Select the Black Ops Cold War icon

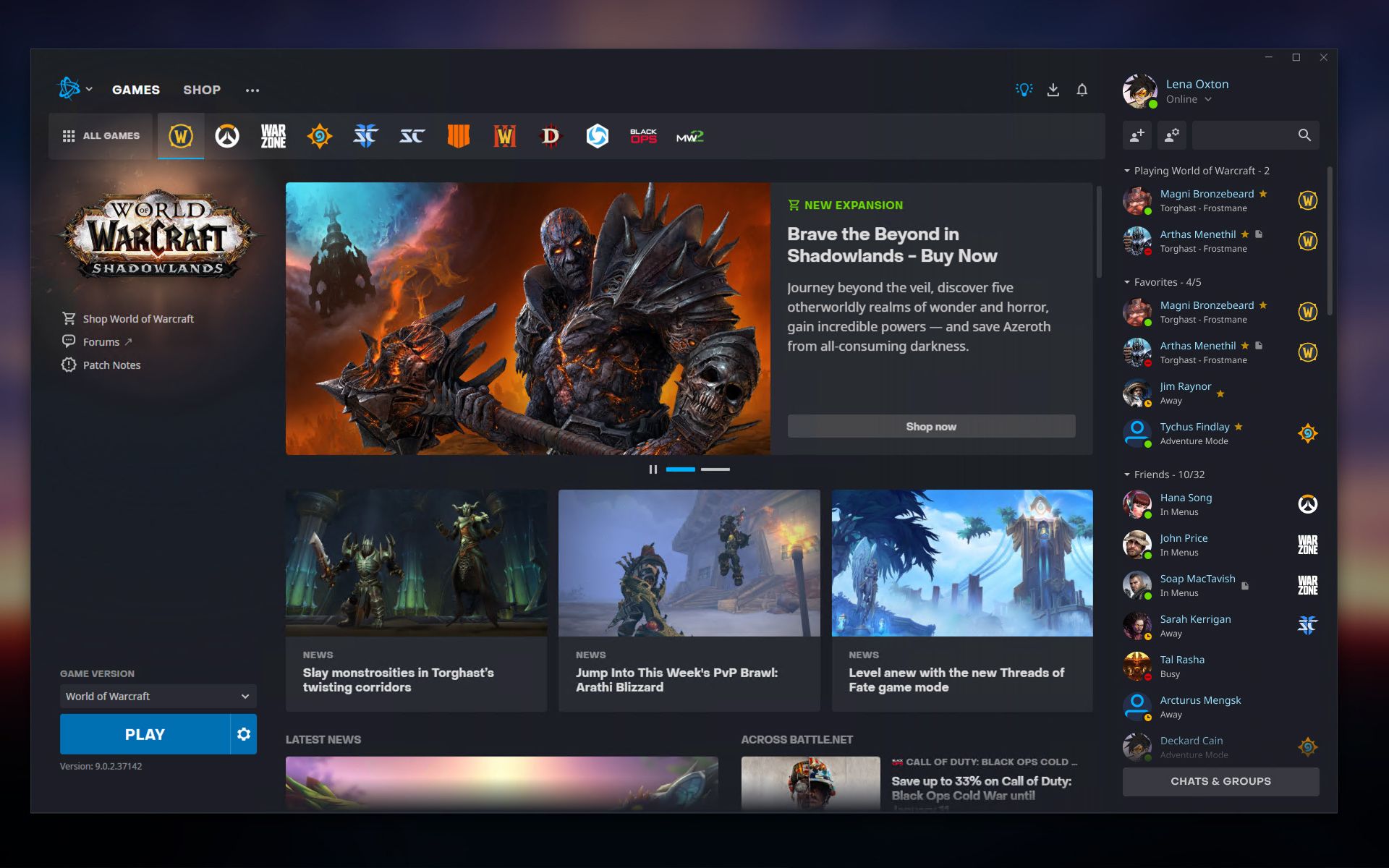[x=643, y=136]
